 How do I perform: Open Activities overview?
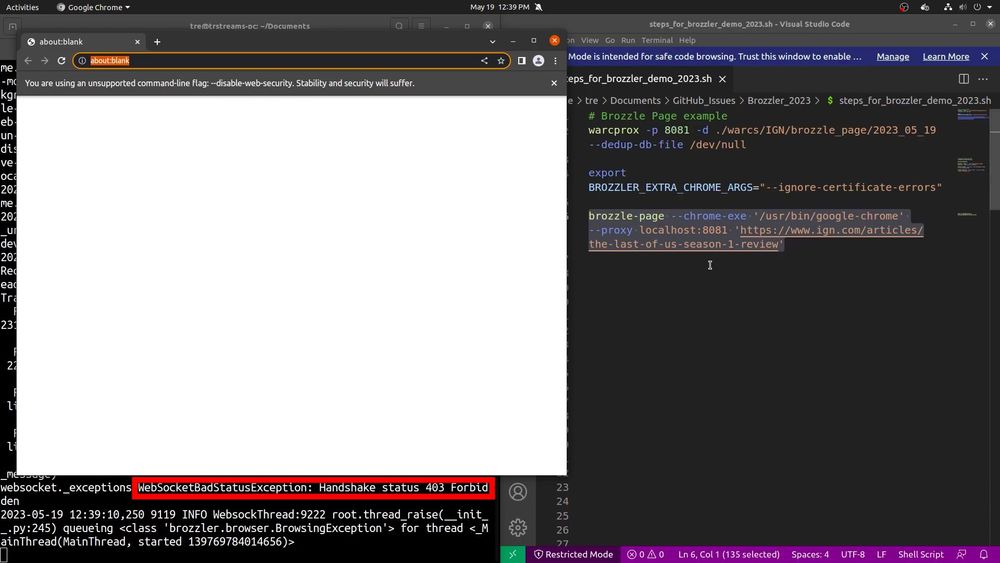pos(22,7)
